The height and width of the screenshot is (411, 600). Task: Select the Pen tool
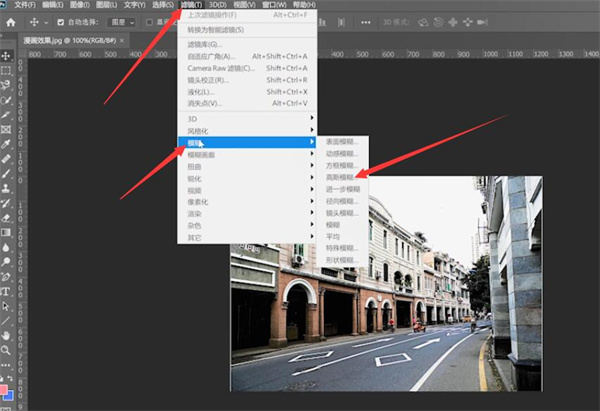click(6, 277)
